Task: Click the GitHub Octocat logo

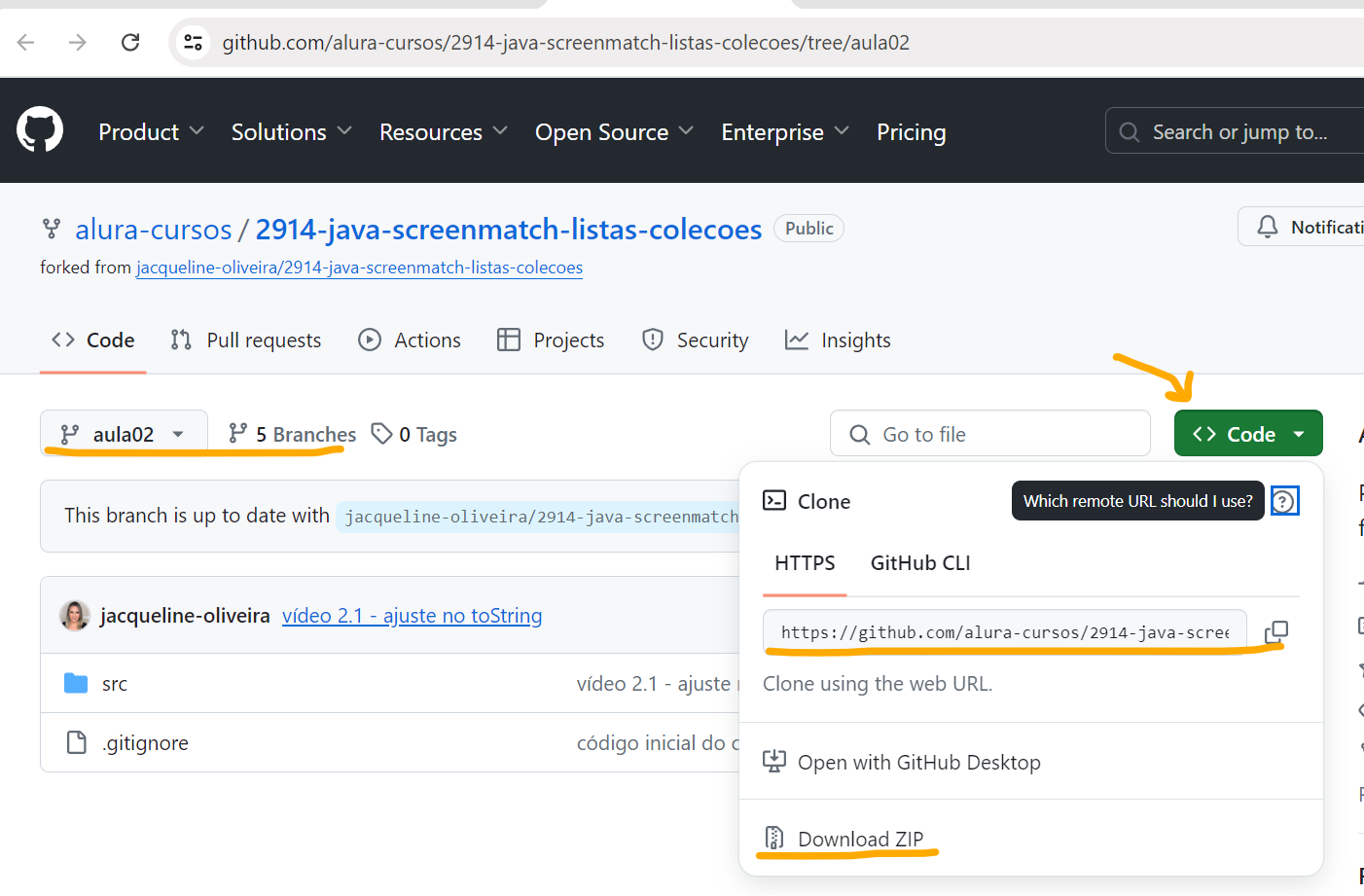Action: click(40, 130)
